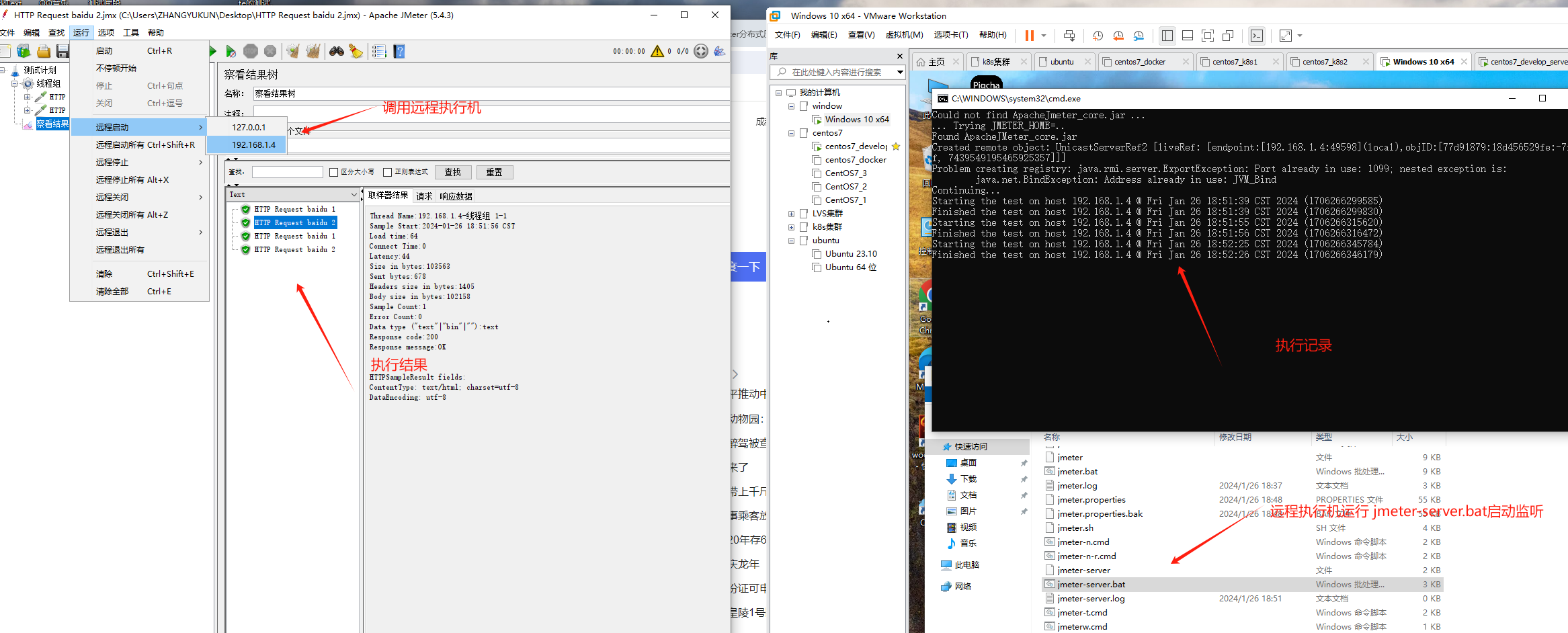Click Take Snapshot clock icon in VMware
Screen dimensions: 1568x633
(1098, 36)
